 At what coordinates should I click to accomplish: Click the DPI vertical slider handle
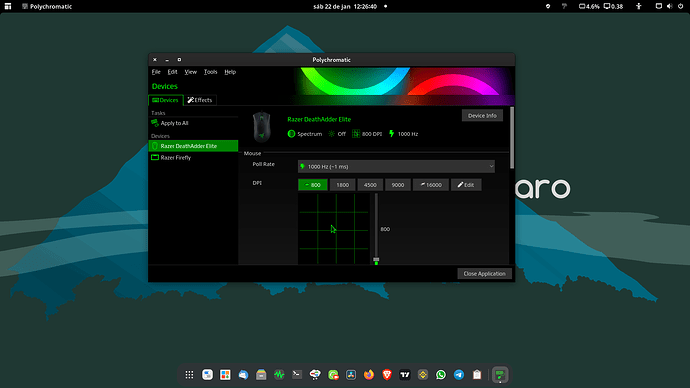(376, 260)
